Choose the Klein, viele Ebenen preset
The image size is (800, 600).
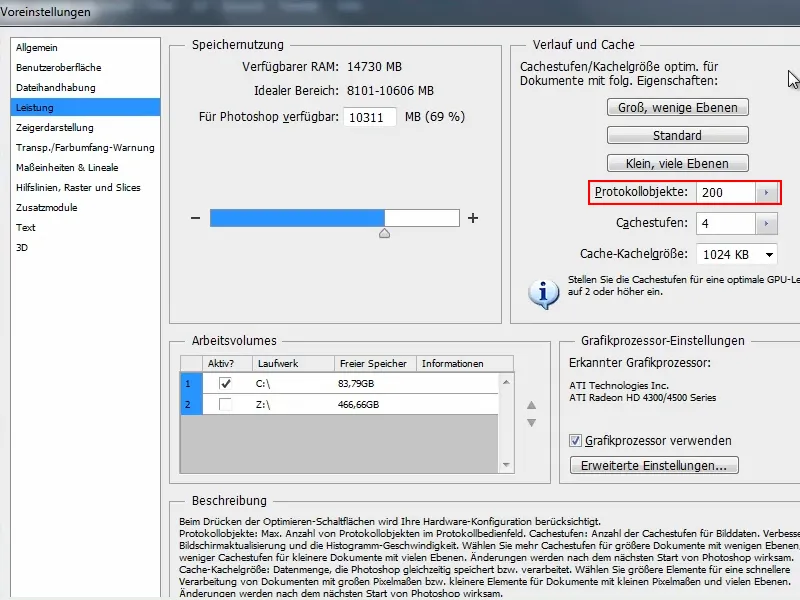click(678, 164)
